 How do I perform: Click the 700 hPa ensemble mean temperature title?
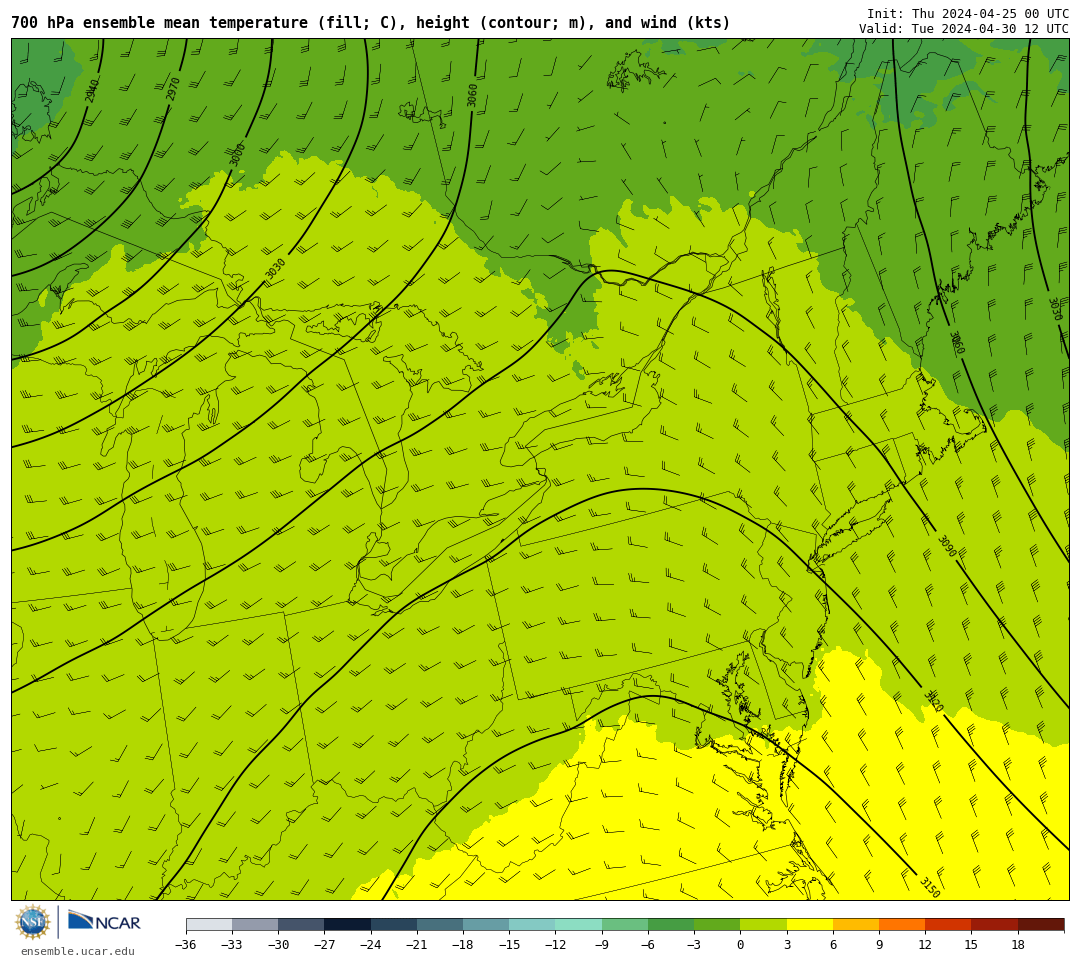click(x=371, y=23)
